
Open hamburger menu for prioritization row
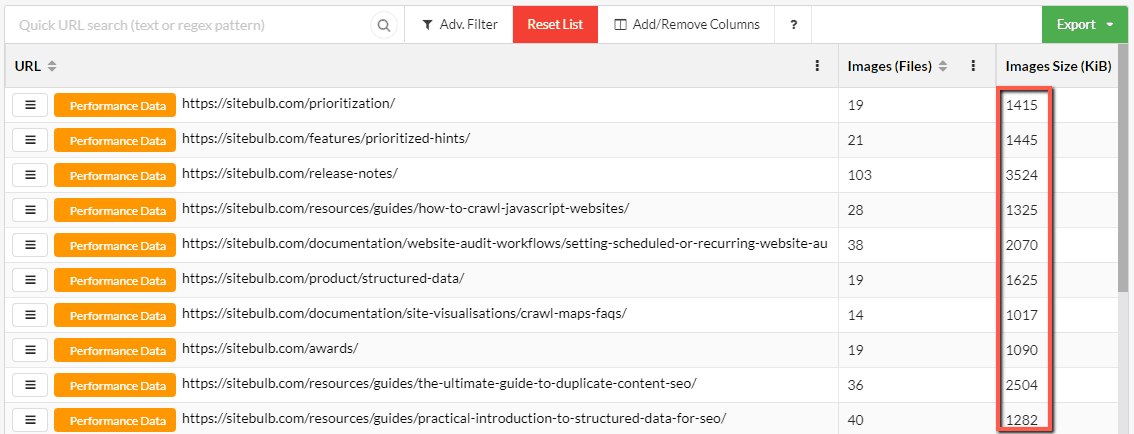tap(30, 105)
